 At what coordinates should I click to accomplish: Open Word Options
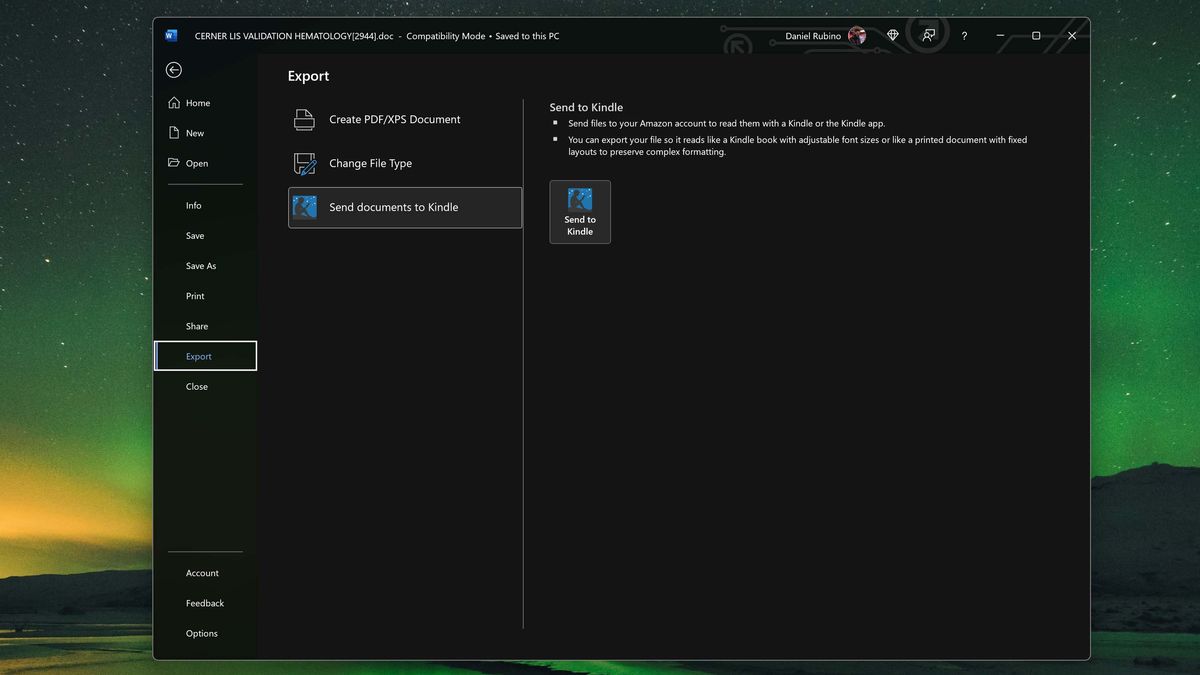point(201,633)
